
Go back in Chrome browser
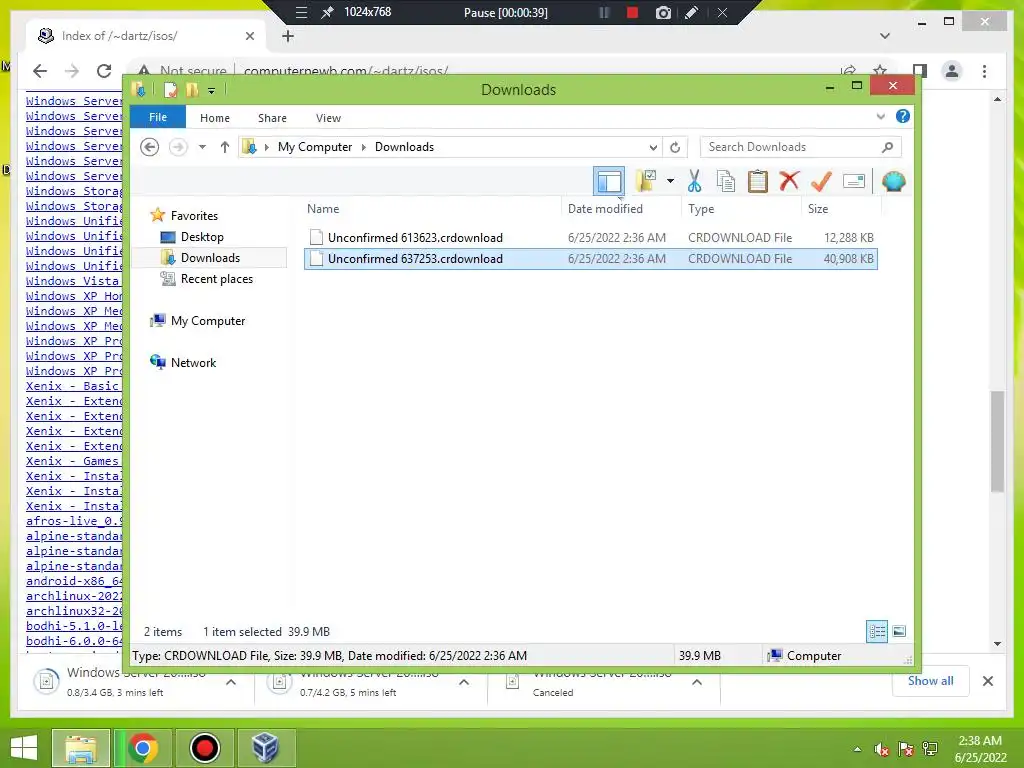pos(40,71)
